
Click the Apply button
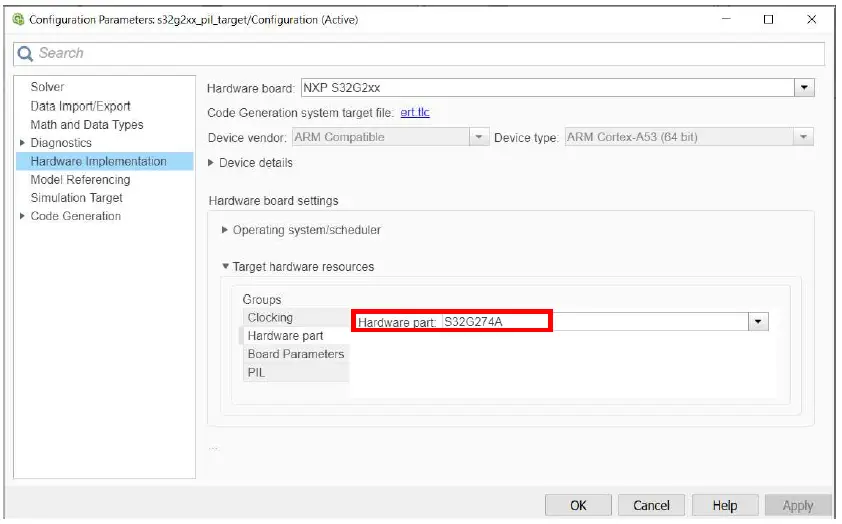point(798,506)
